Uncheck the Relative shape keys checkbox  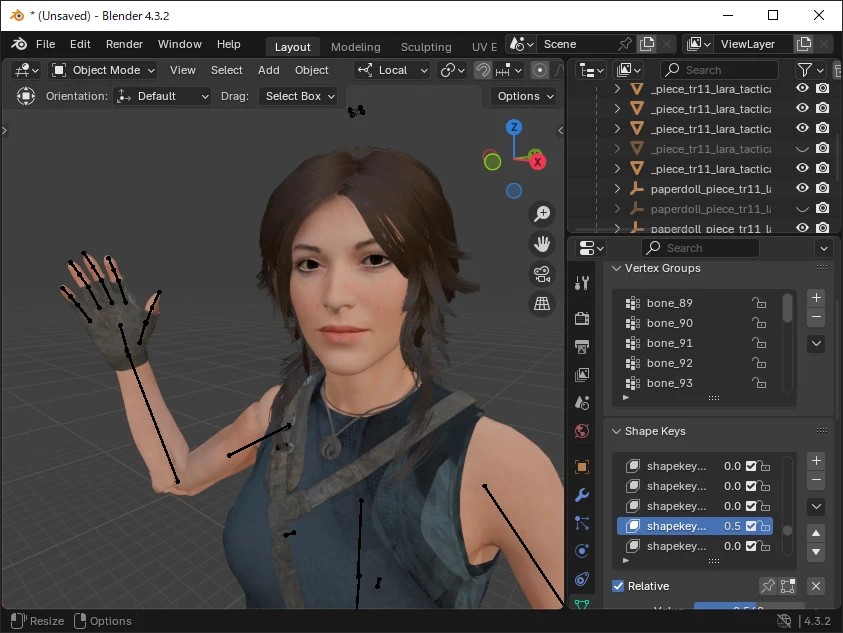click(x=618, y=586)
